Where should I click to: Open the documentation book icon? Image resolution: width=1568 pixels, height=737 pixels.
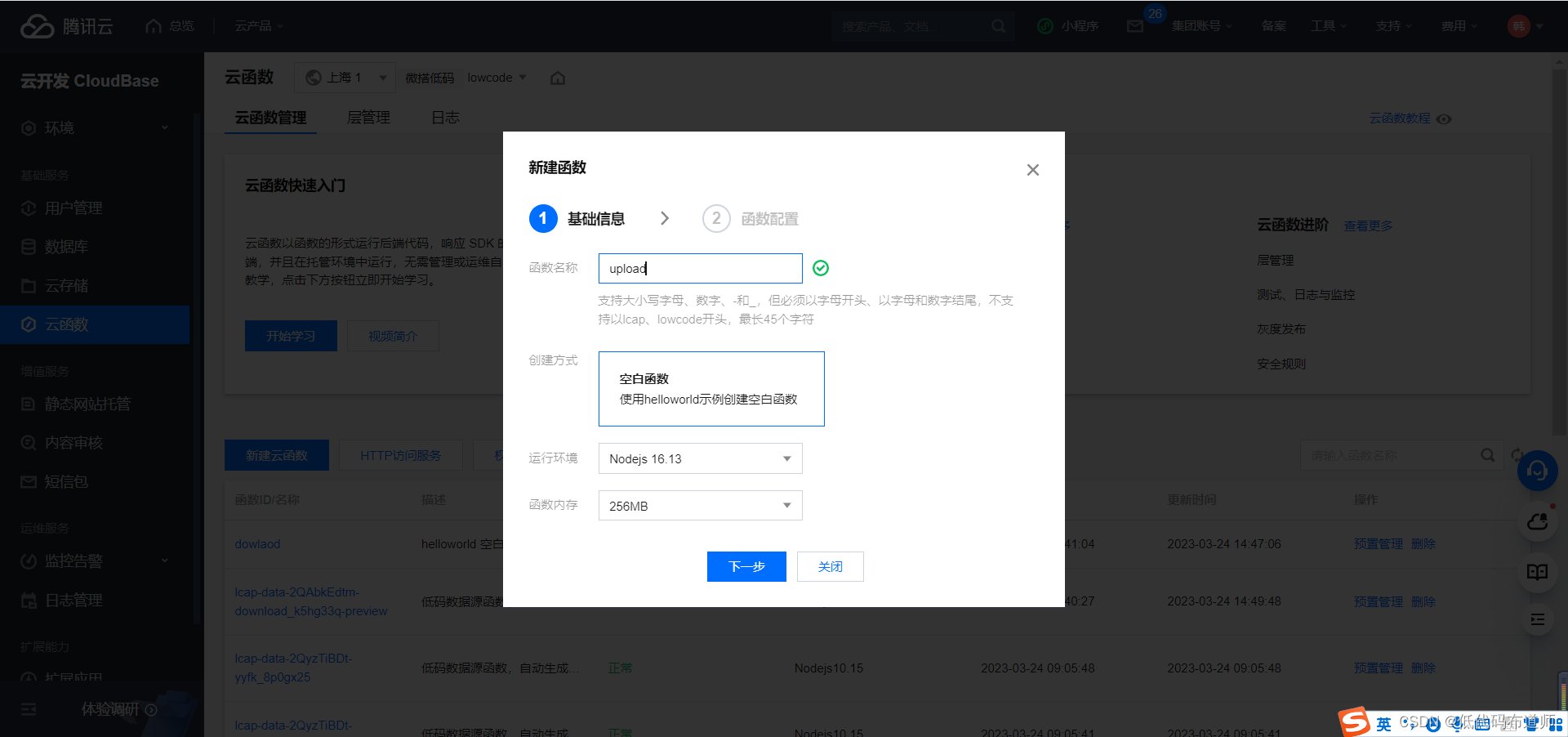click(x=1537, y=571)
